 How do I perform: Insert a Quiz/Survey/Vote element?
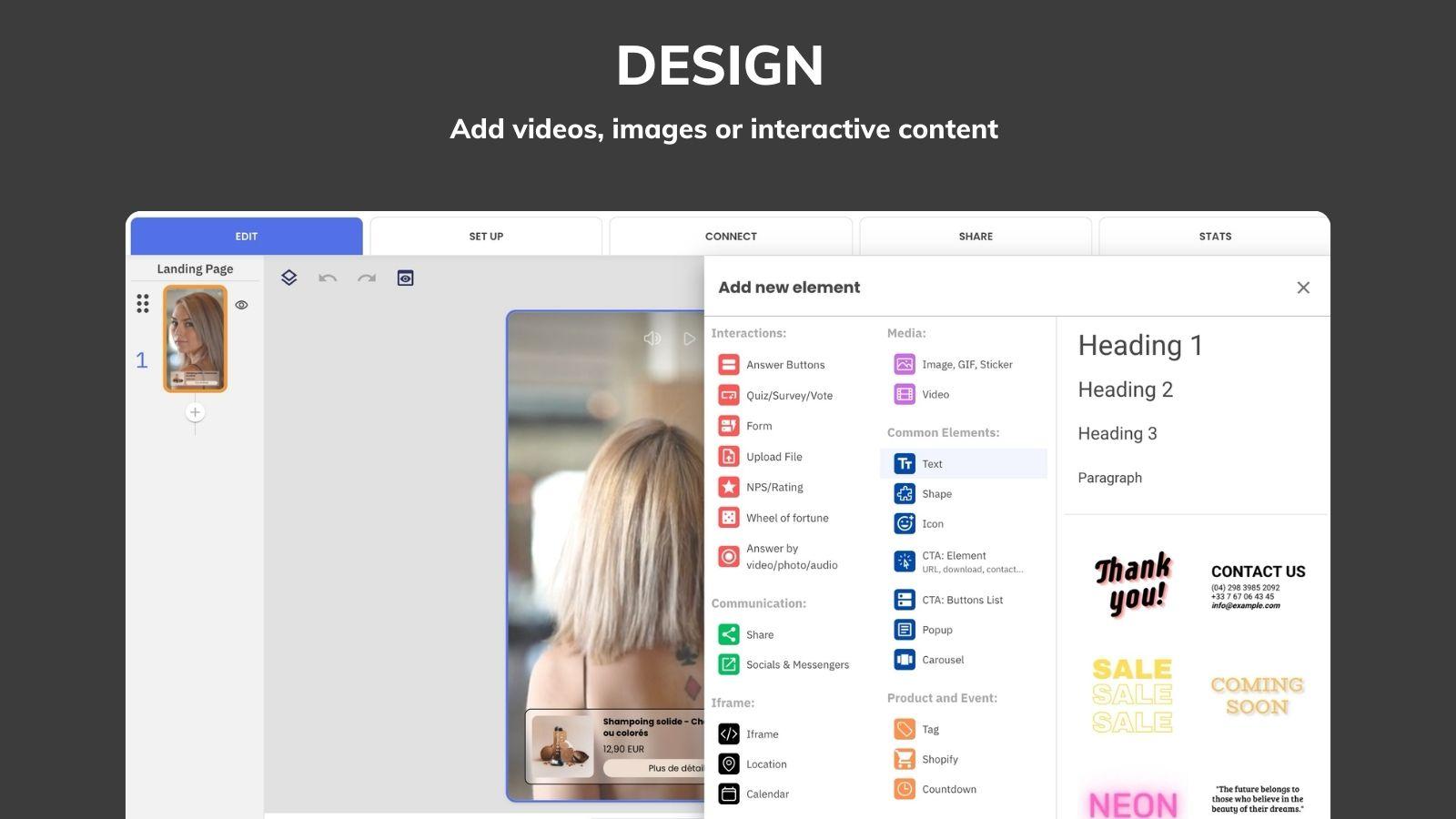coord(788,395)
